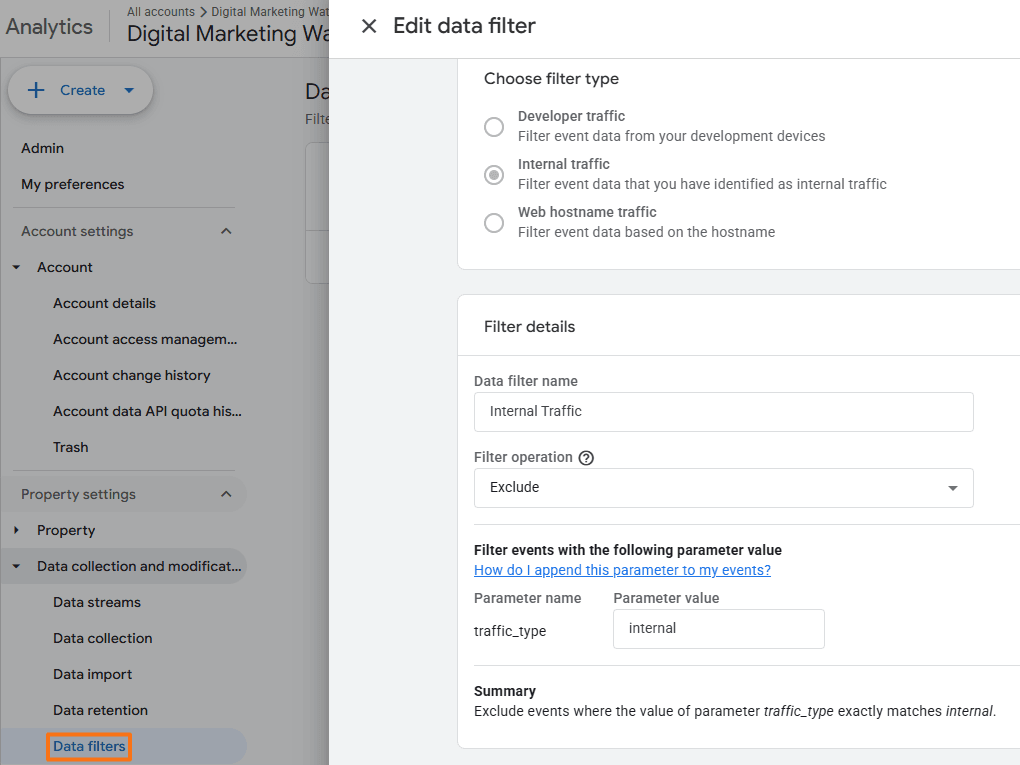Click the help icon beside Filter operation
This screenshot has height=765, width=1020.
point(586,458)
